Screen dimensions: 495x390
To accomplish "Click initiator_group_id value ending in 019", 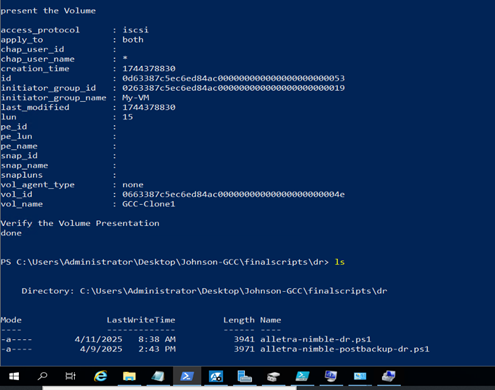I will pyautogui.click(x=233, y=88).
